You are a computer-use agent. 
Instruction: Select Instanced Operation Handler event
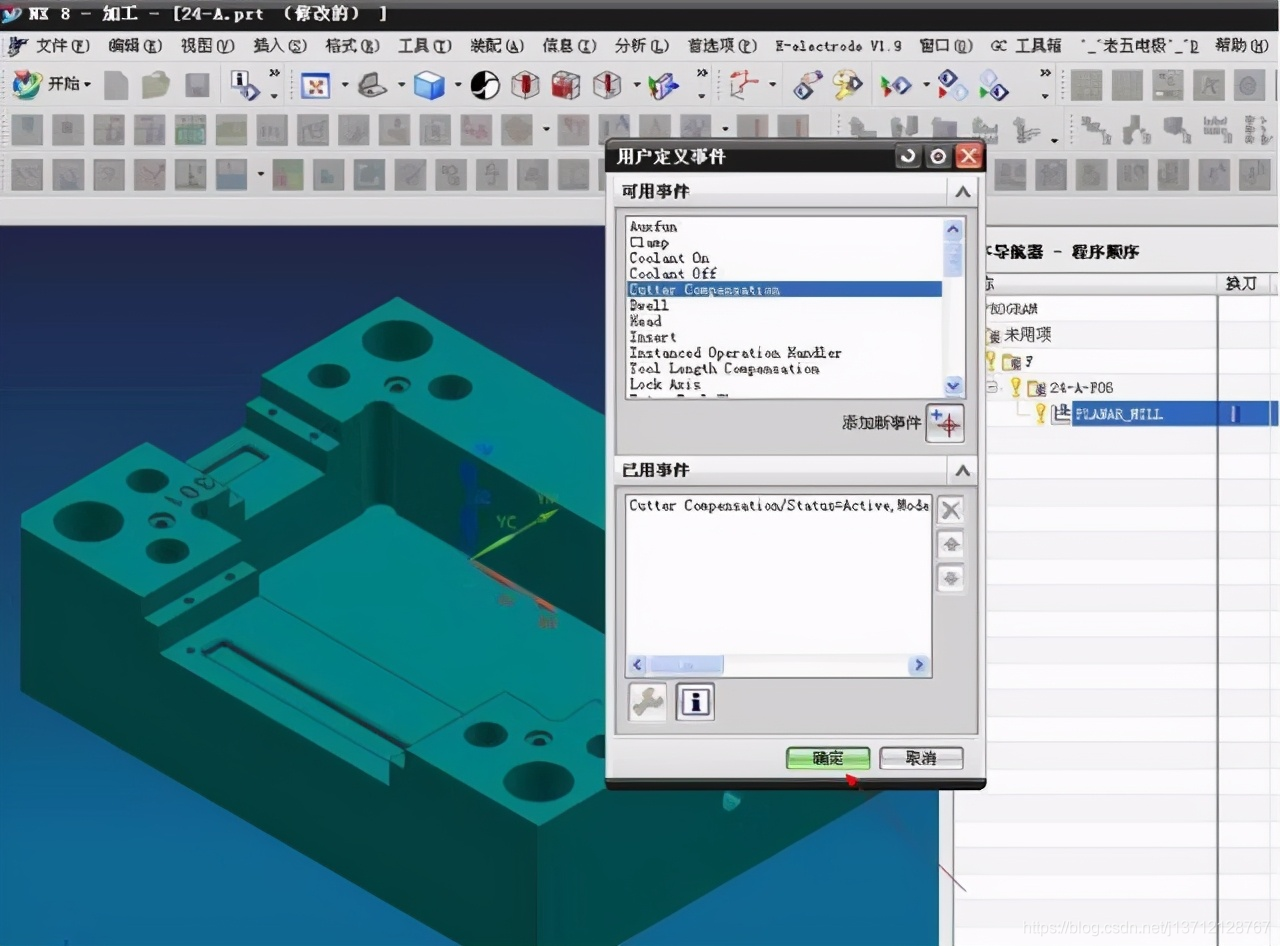(735, 353)
